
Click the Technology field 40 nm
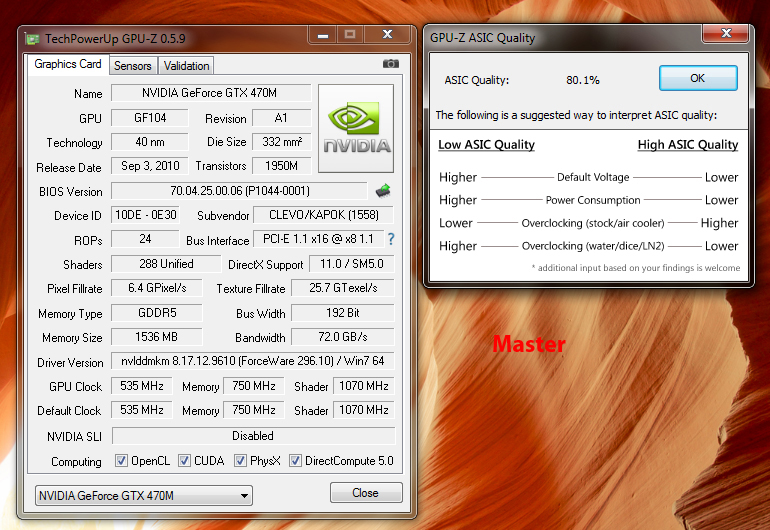[150, 142]
